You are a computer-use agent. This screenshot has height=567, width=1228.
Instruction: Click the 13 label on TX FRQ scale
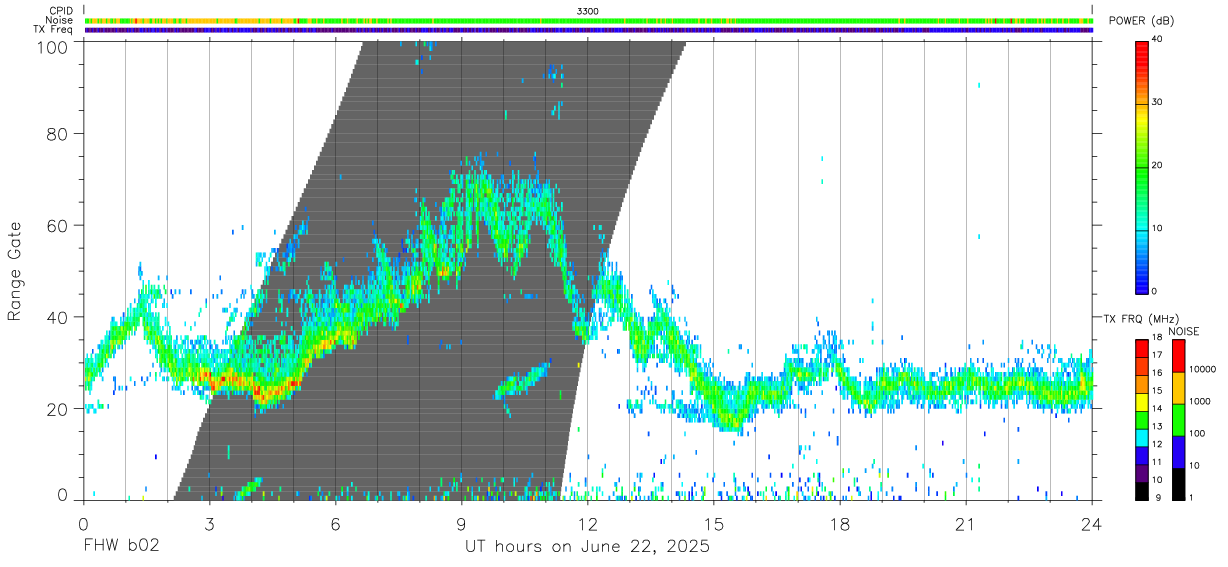1157,427
